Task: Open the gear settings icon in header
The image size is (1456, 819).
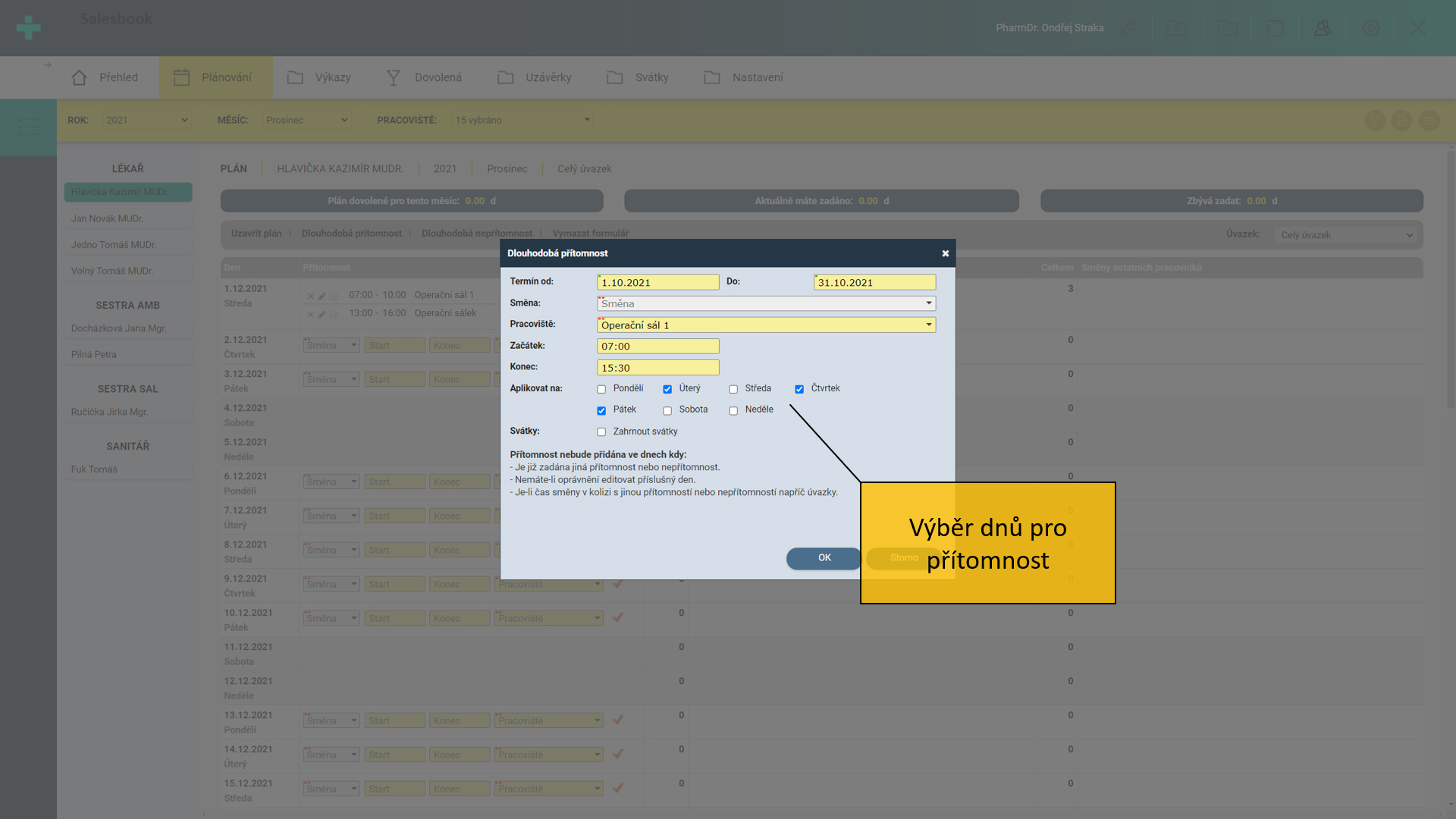Action: coord(1371,28)
